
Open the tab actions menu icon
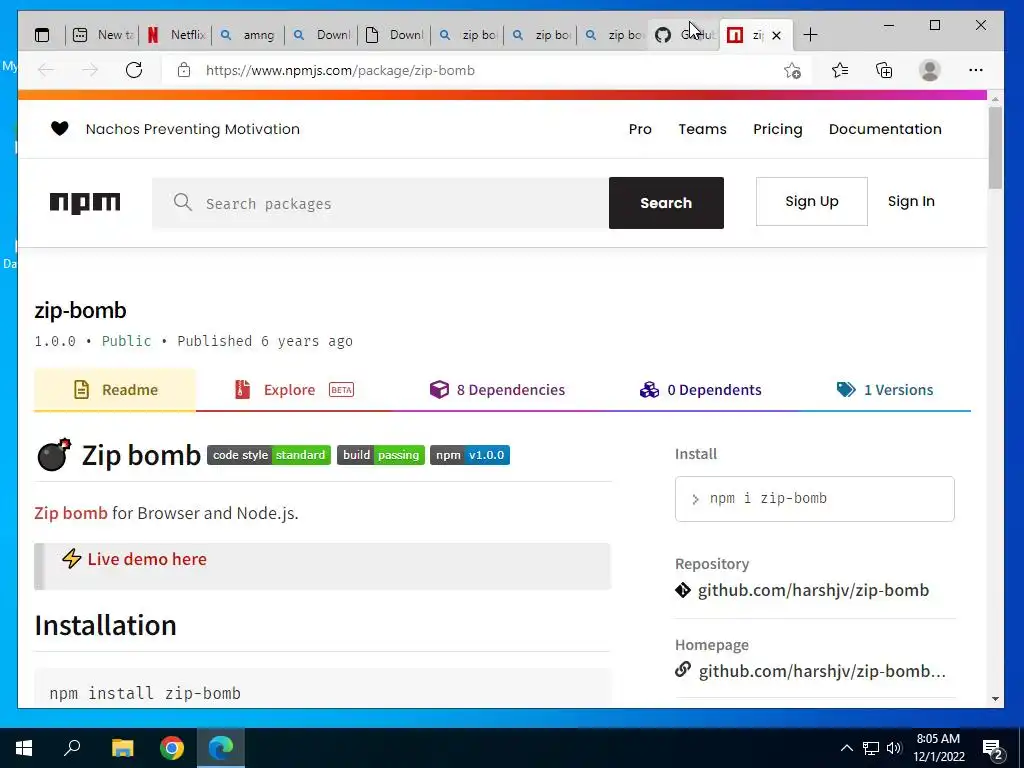[x=42, y=35]
